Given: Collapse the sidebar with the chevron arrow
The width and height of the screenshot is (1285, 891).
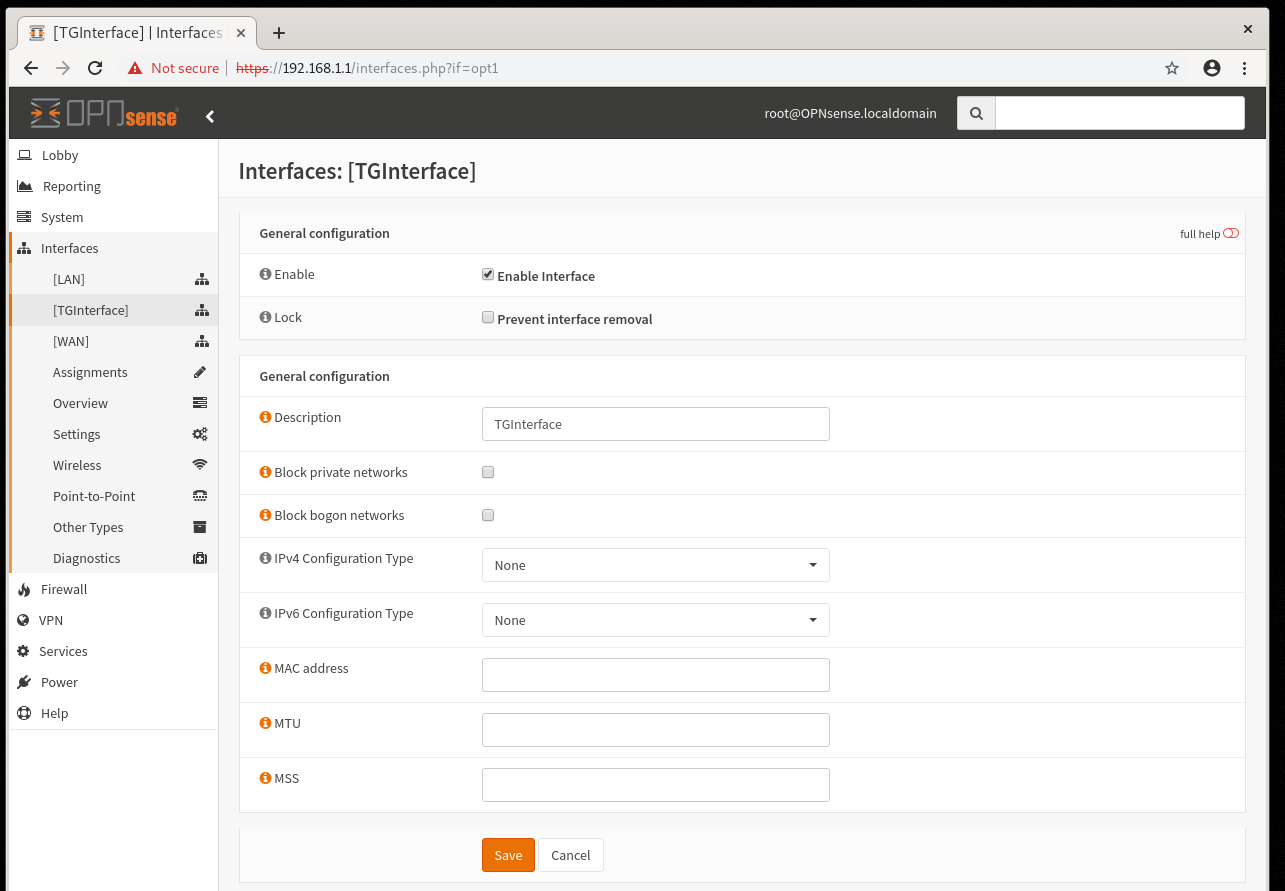Looking at the screenshot, I should click(x=210, y=115).
